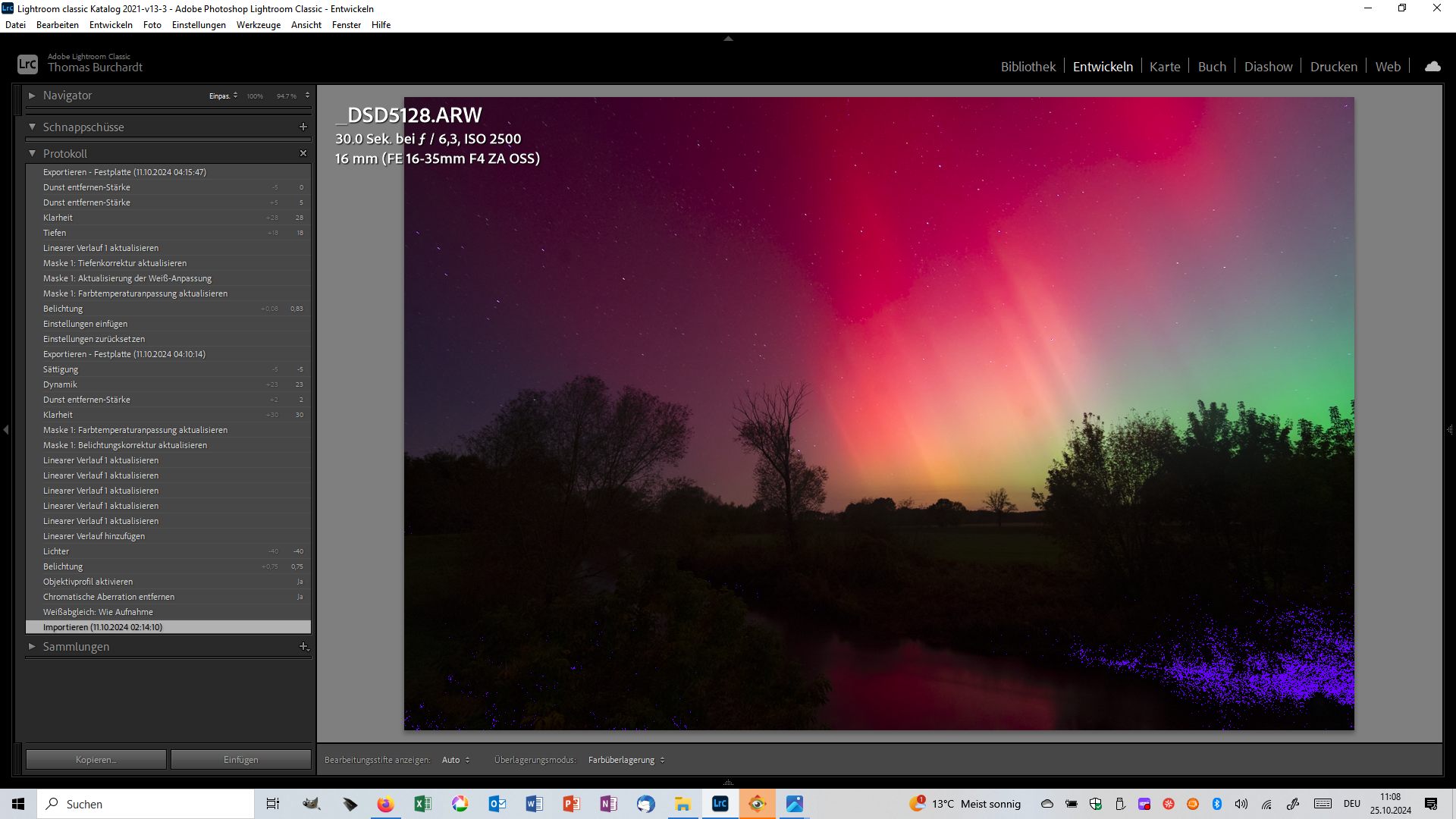Image resolution: width=1456 pixels, height=819 pixels.
Task: Clear history with Protokoll X icon
Action: 303,153
